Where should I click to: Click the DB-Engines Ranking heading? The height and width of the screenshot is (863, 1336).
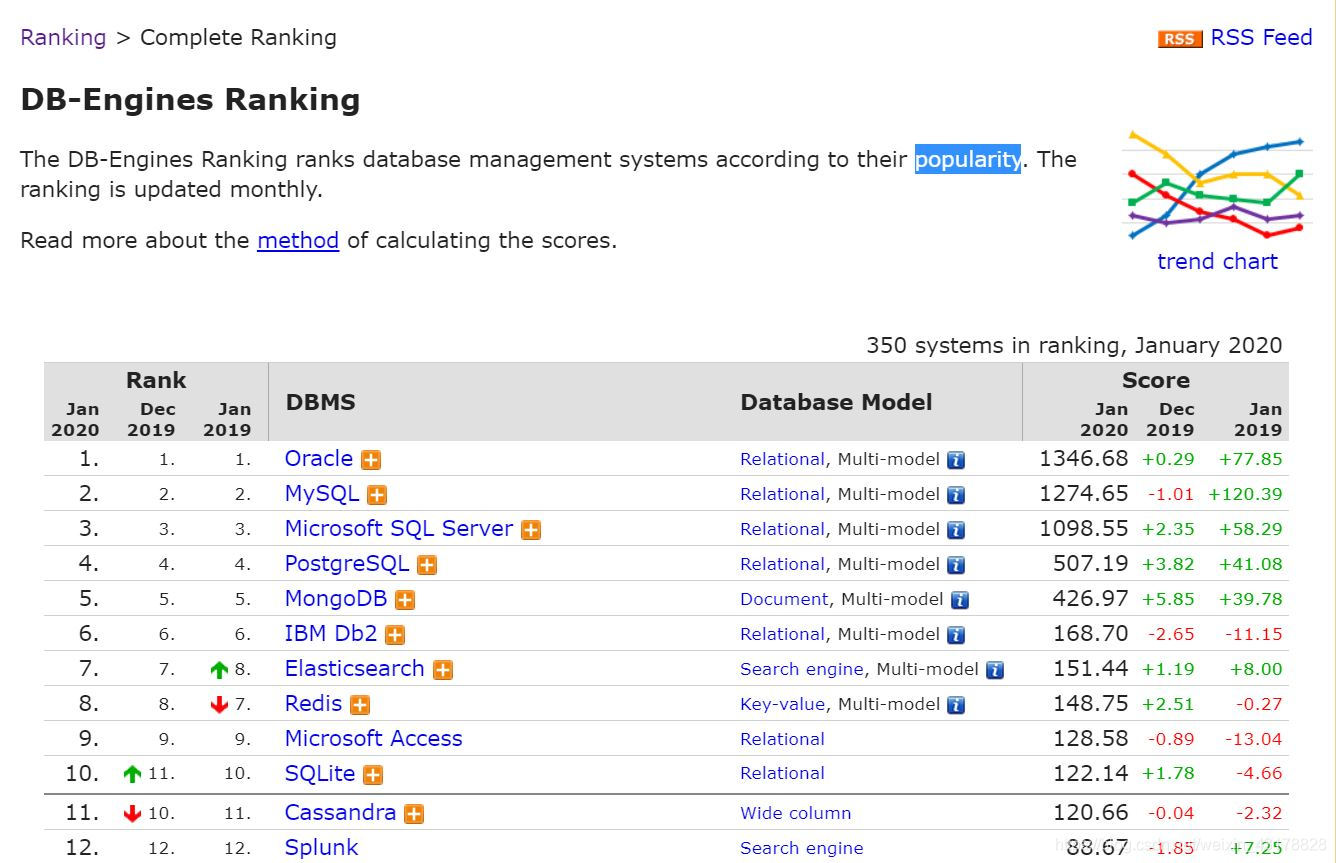[190, 100]
